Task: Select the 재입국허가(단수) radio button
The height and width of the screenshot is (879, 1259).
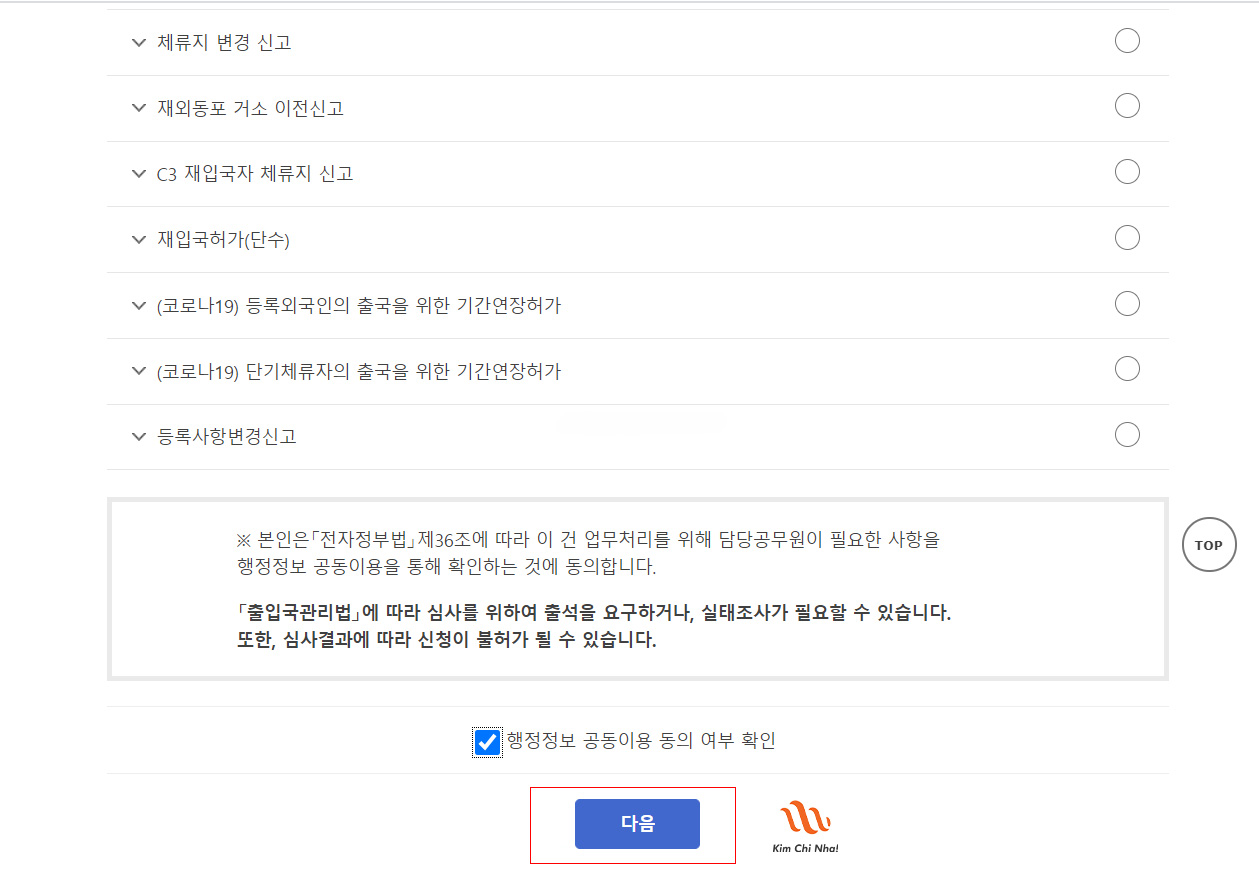Action: coord(1127,238)
